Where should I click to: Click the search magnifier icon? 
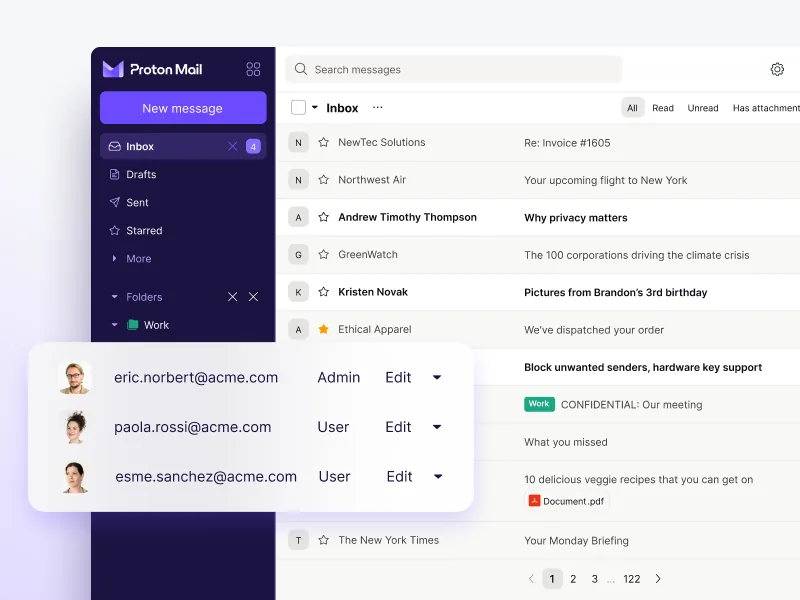point(301,69)
